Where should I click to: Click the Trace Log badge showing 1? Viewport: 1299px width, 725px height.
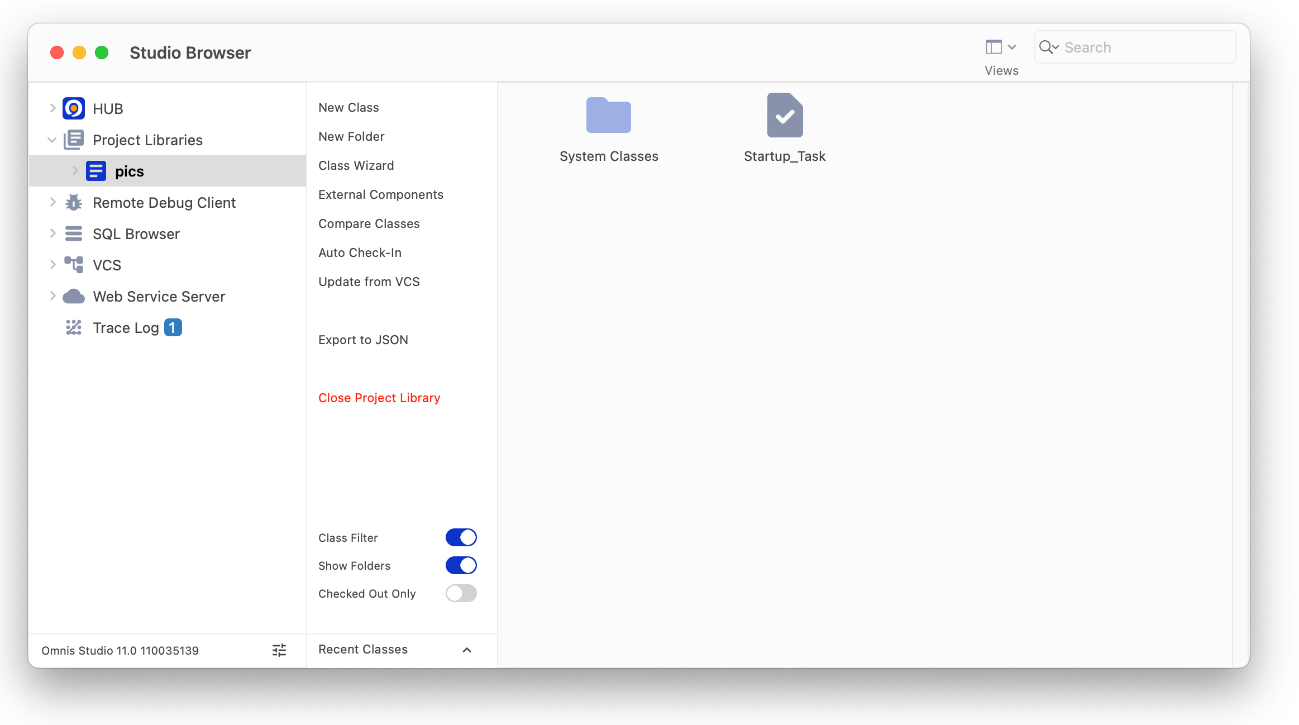tap(173, 327)
